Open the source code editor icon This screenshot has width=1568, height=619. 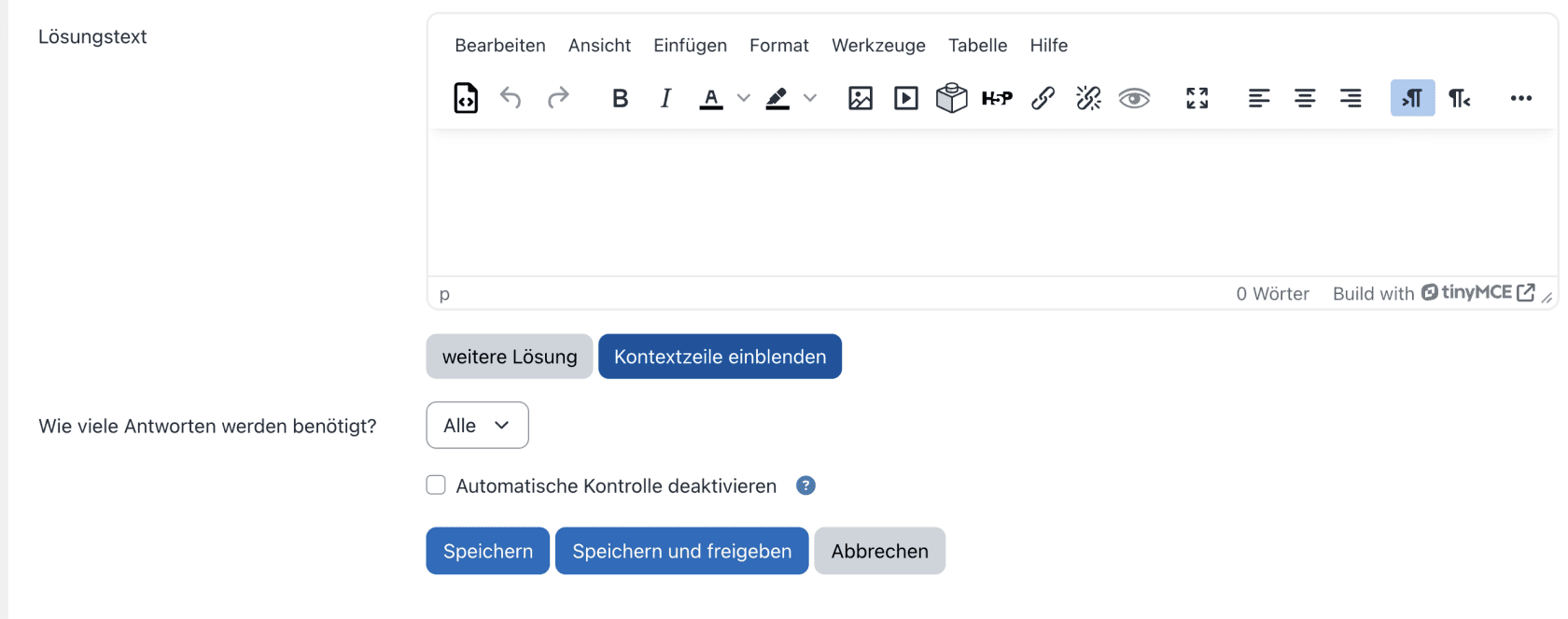[x=466, y=98]
